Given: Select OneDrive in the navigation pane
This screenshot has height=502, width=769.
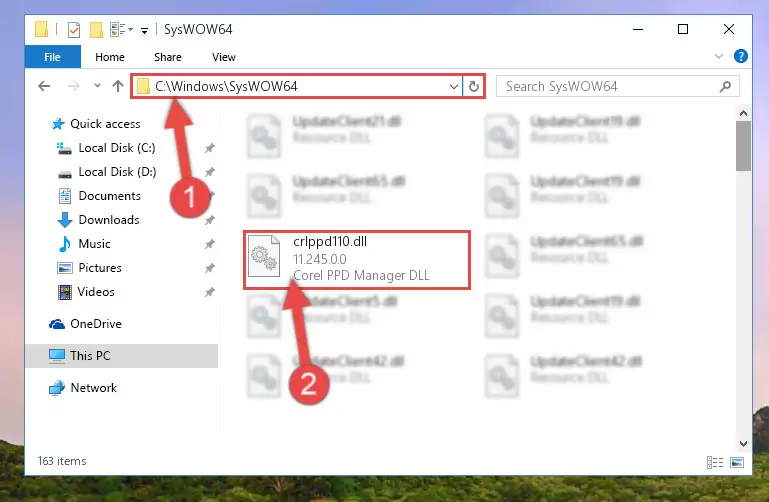Looking at the screenshot, I should point(96,324).
